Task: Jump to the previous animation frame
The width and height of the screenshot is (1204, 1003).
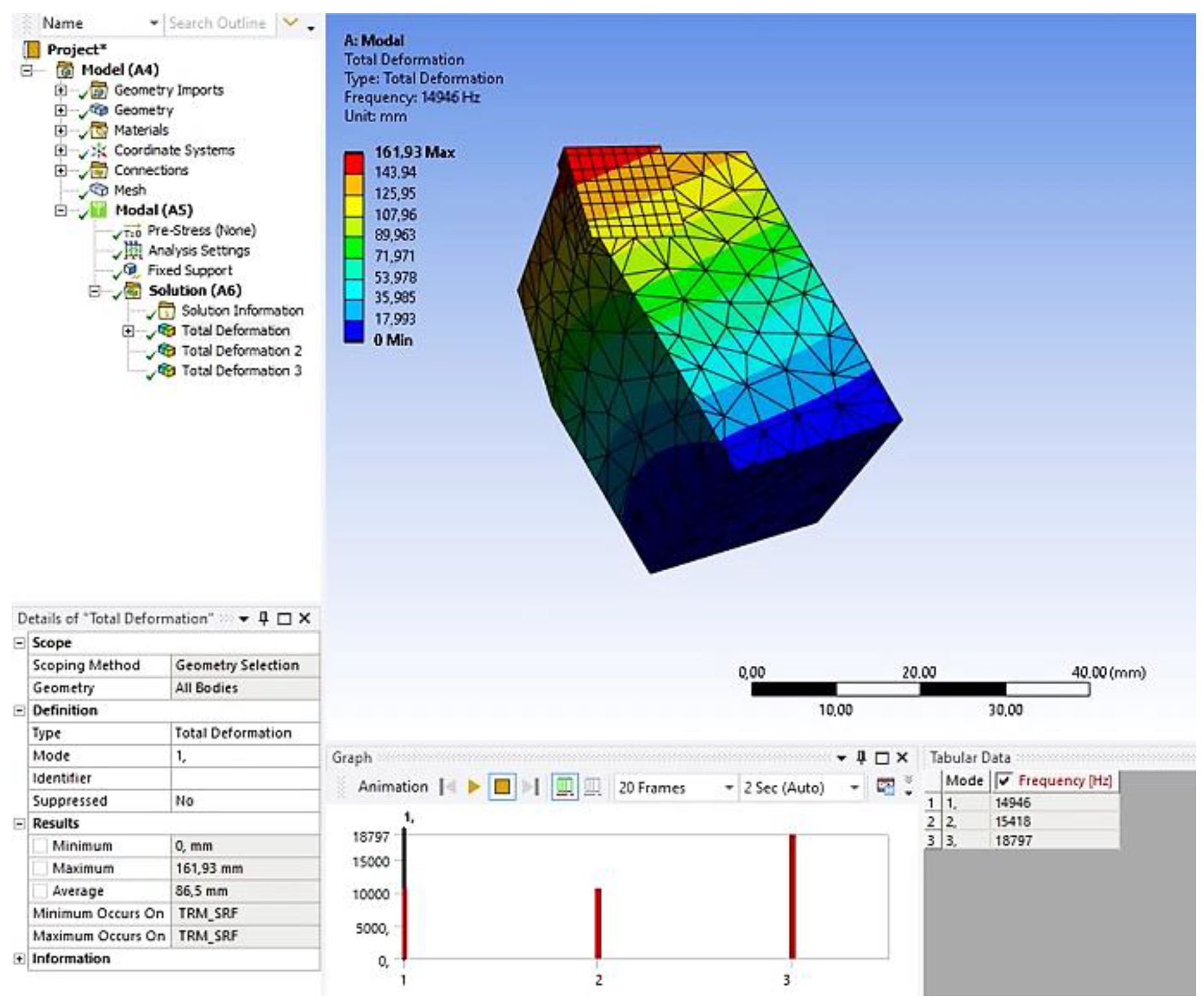Action: click(x=448, y=787)
